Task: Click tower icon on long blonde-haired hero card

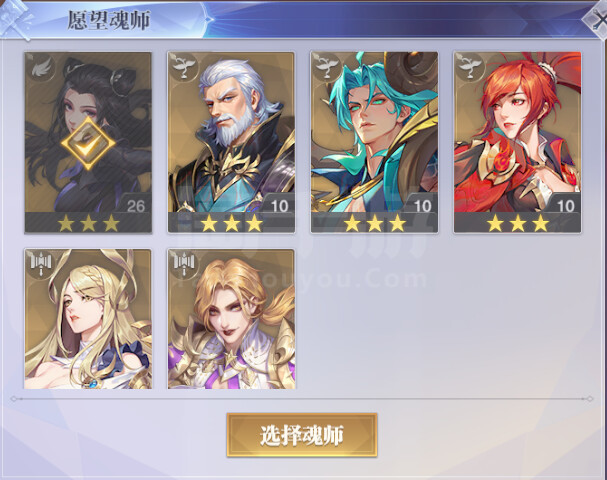Action: click(x=40, y=264)
